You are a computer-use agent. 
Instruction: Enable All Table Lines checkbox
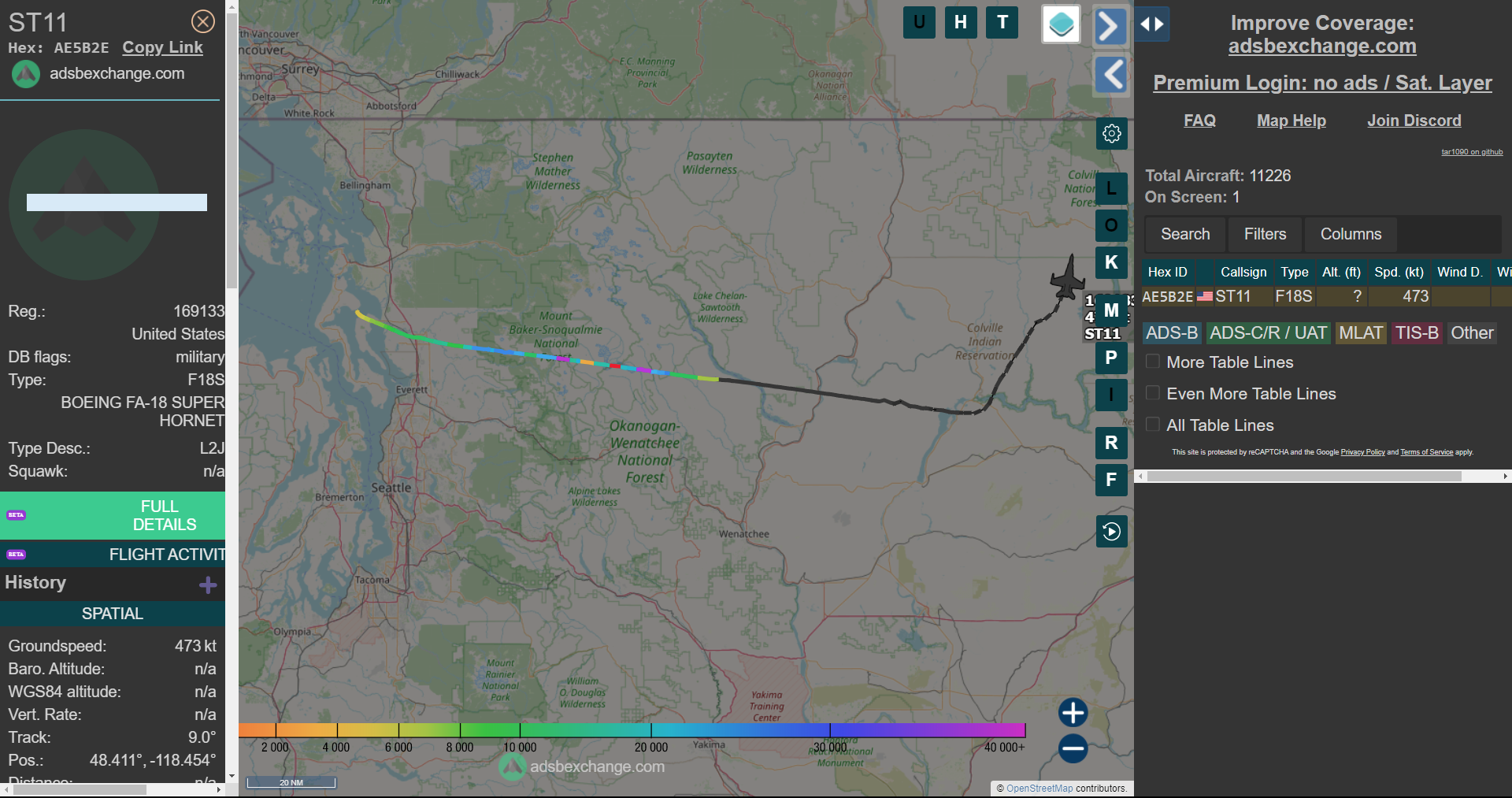[1153, 425]
